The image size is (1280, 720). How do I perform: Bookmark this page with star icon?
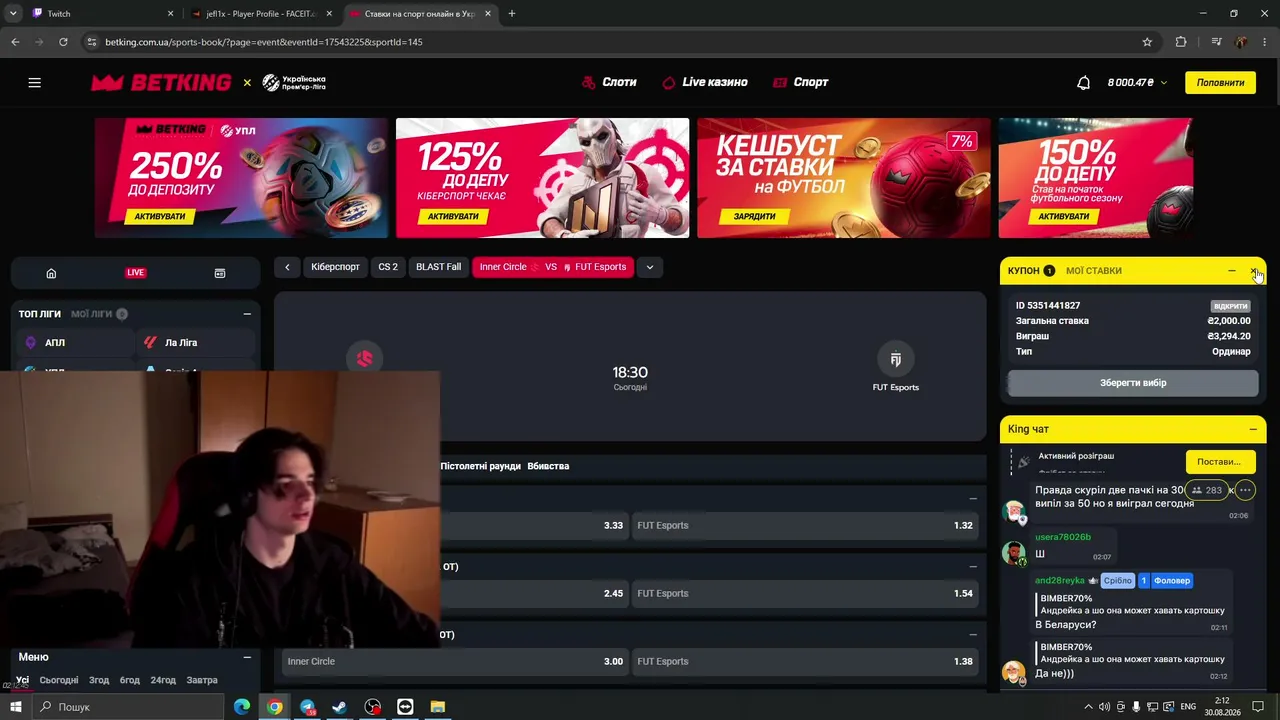point(1147,42)
